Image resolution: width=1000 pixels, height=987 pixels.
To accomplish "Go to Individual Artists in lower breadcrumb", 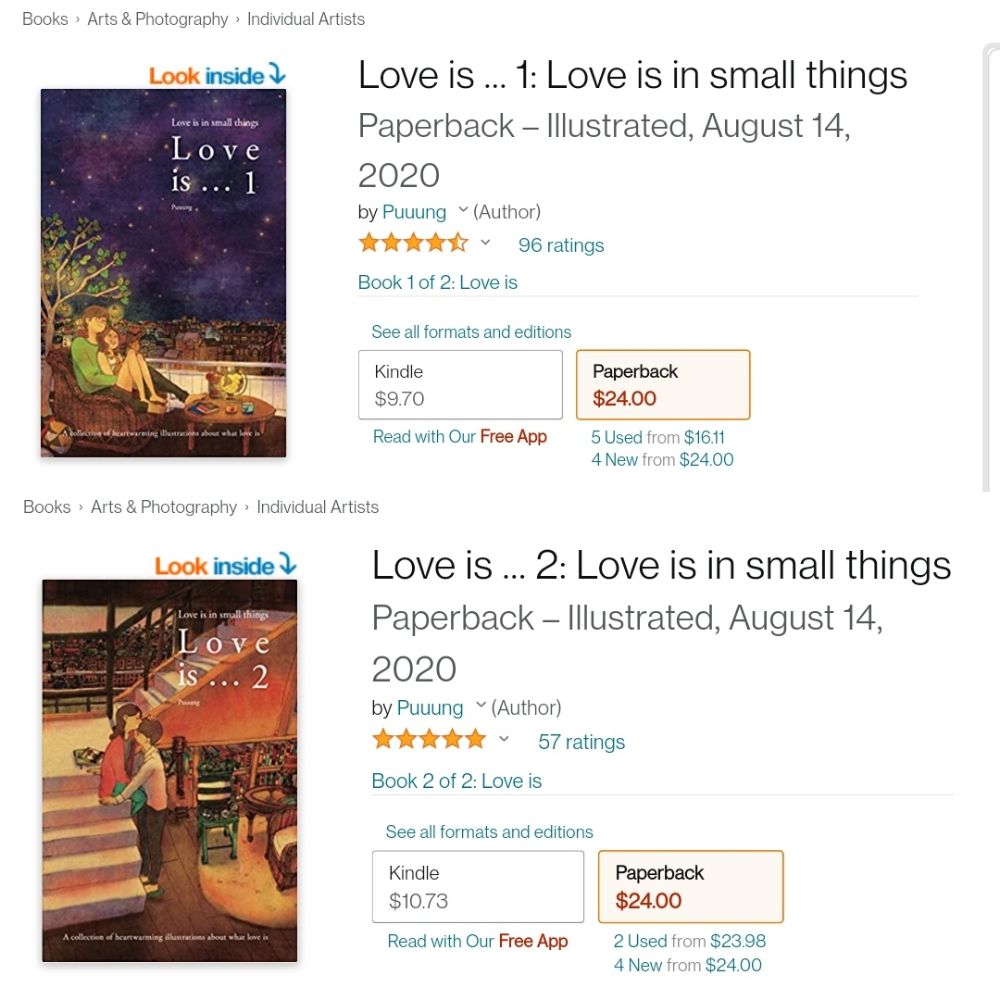I will click(x=317, y=507).
